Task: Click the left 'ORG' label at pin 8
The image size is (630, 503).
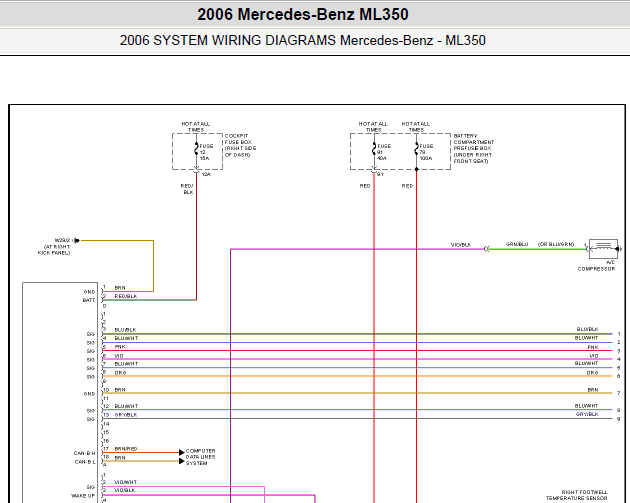Action: pyautogui.click(x=120, y=373)
